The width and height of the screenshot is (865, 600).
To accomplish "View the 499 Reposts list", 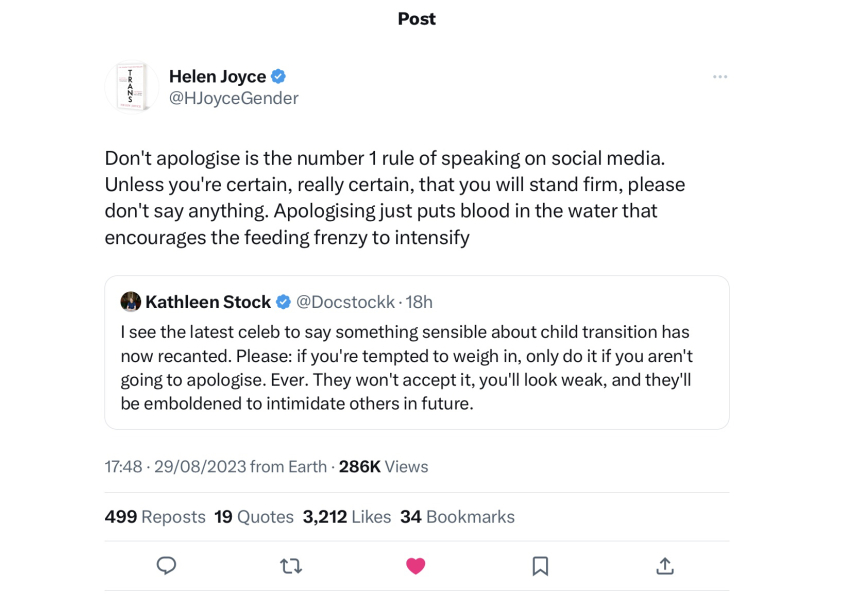I will tap(155, 517).
